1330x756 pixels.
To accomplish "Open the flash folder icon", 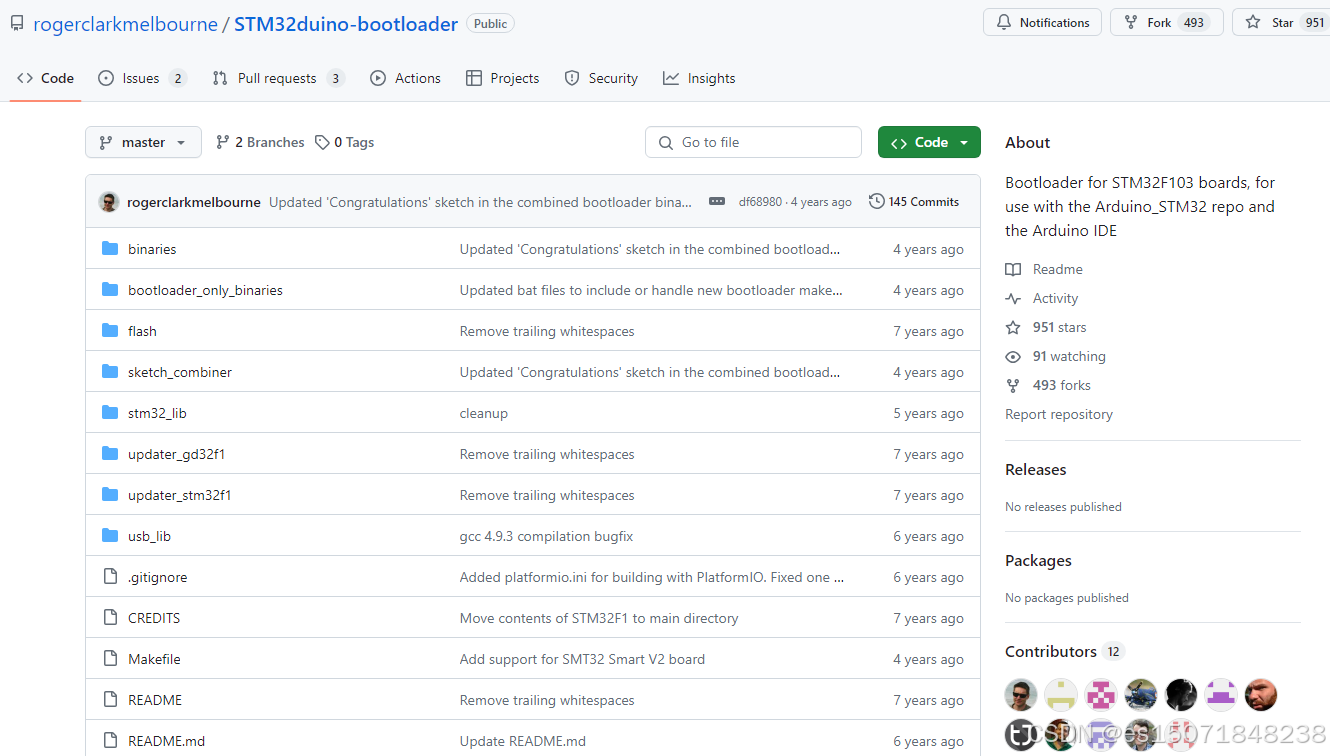I will (x=110, y=331).
